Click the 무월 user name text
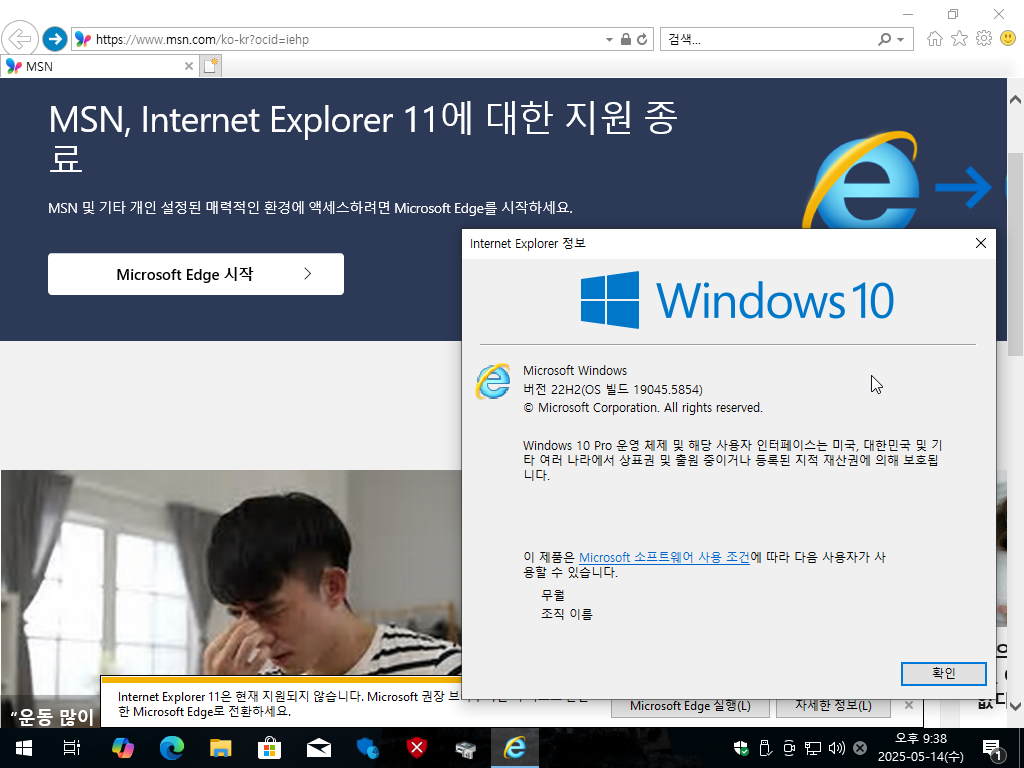1024x768 pixels. (x=552, y=595)
